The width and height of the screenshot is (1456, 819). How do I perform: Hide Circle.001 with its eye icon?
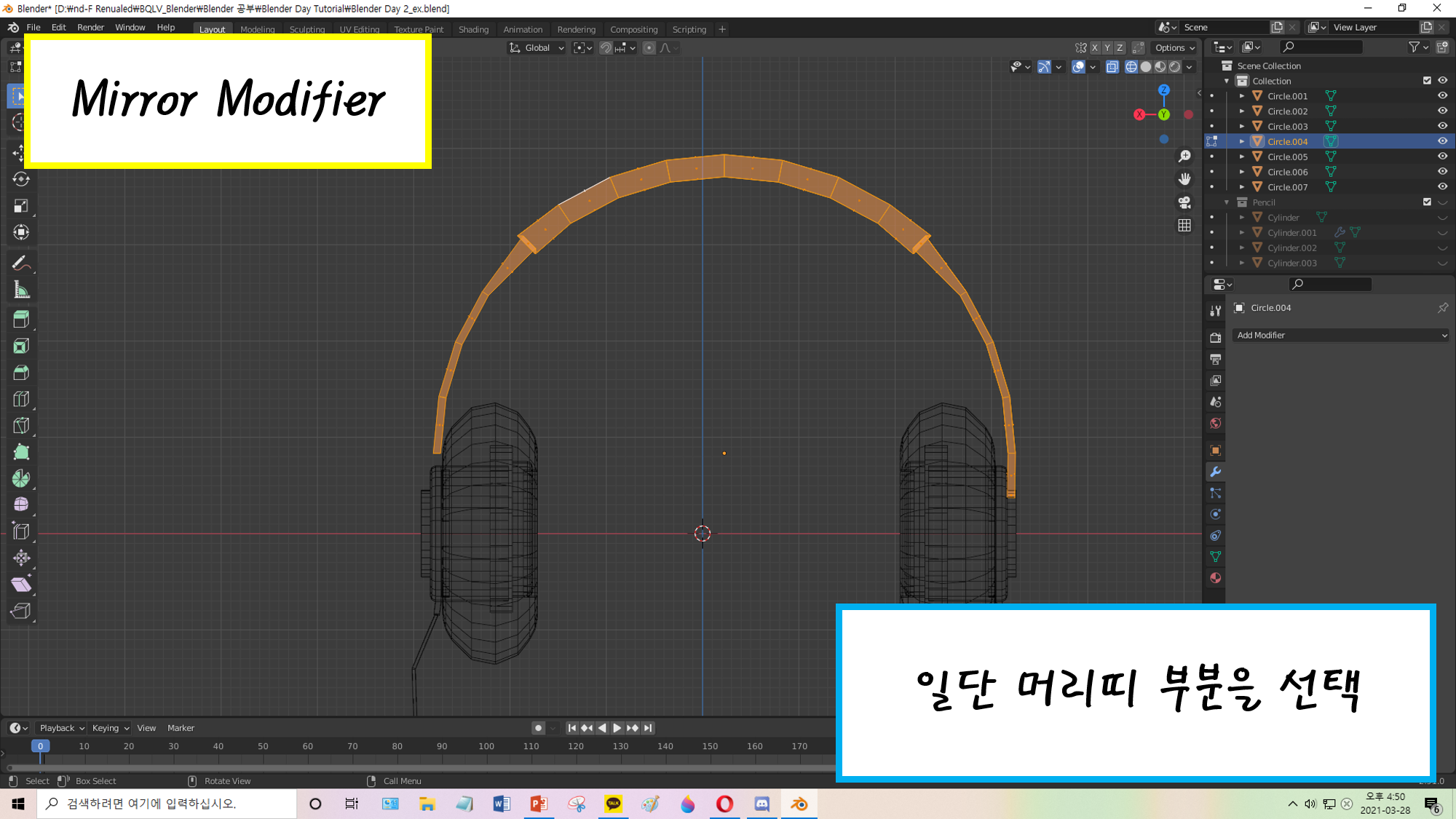click(1442, 96)
